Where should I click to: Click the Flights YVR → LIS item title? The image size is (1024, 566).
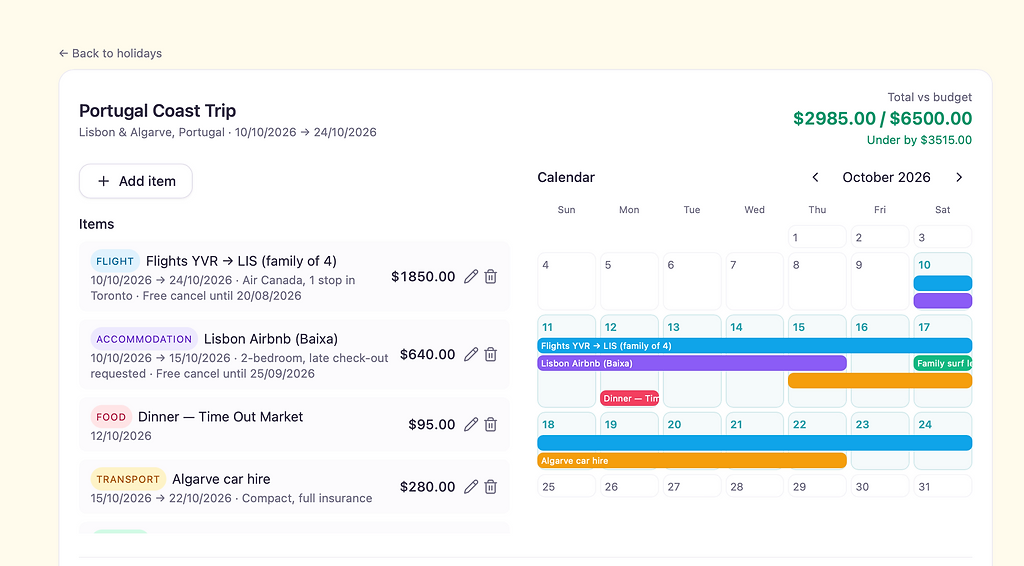pyautogui.click(x=242, y=261)
